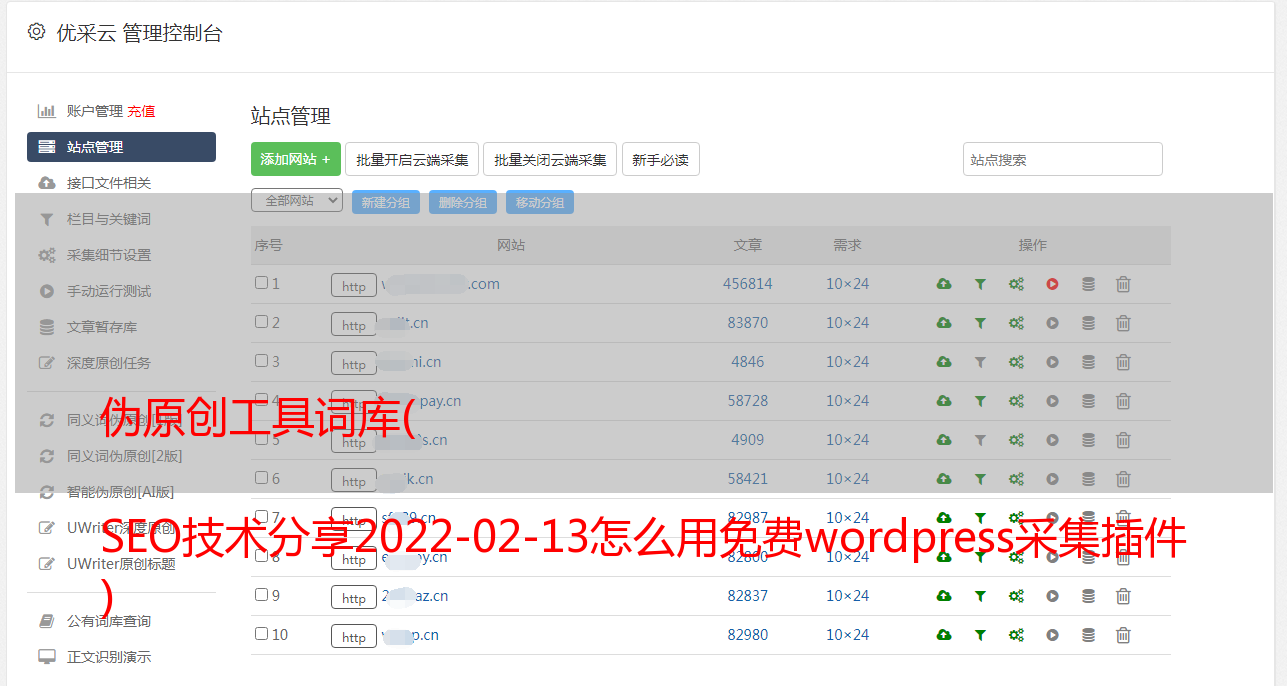Click the gray filter icon in row 3

[x=980, y=362]
